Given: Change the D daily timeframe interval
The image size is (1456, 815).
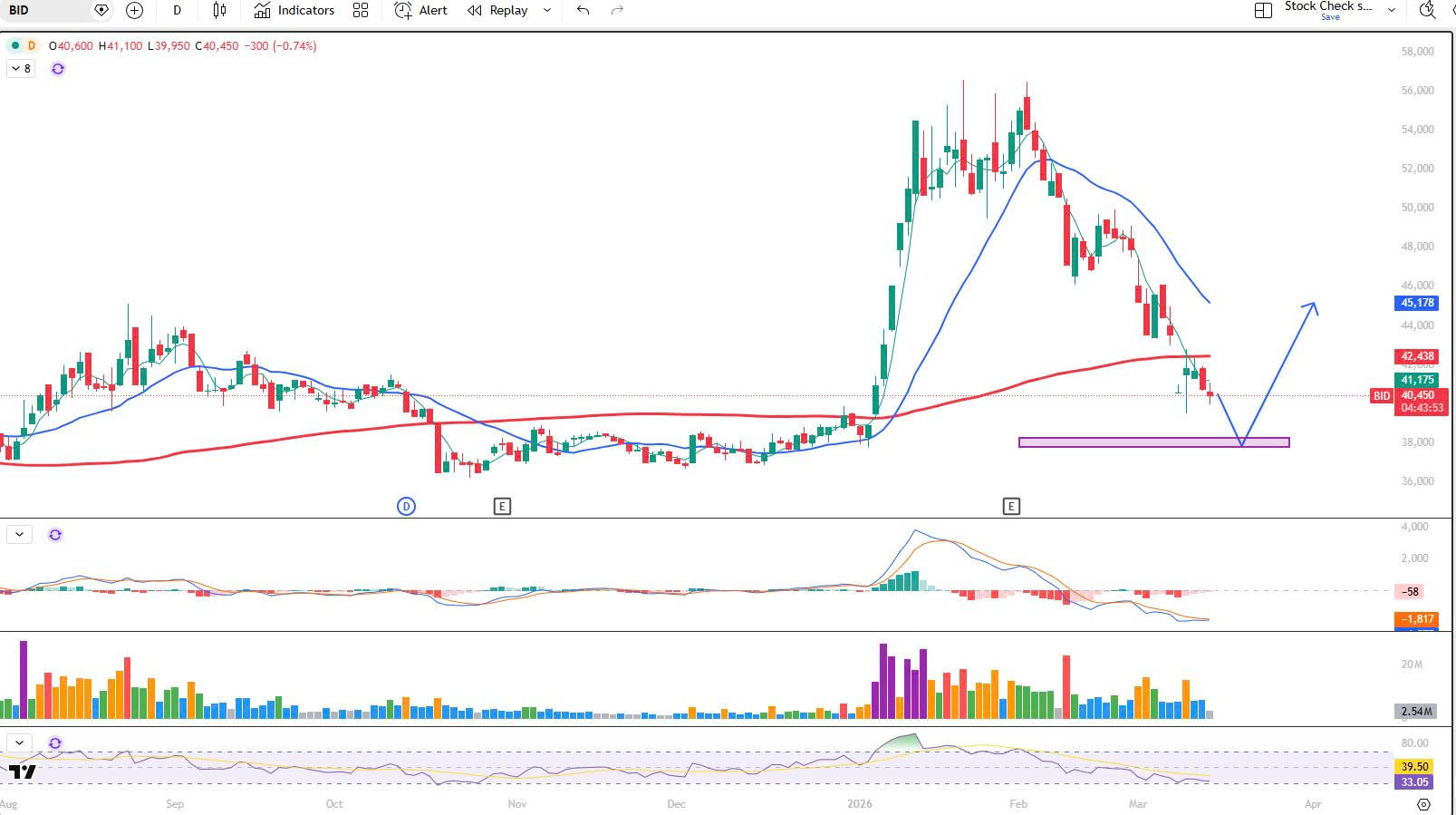Looking at the screenshot, I should point(177,10).
